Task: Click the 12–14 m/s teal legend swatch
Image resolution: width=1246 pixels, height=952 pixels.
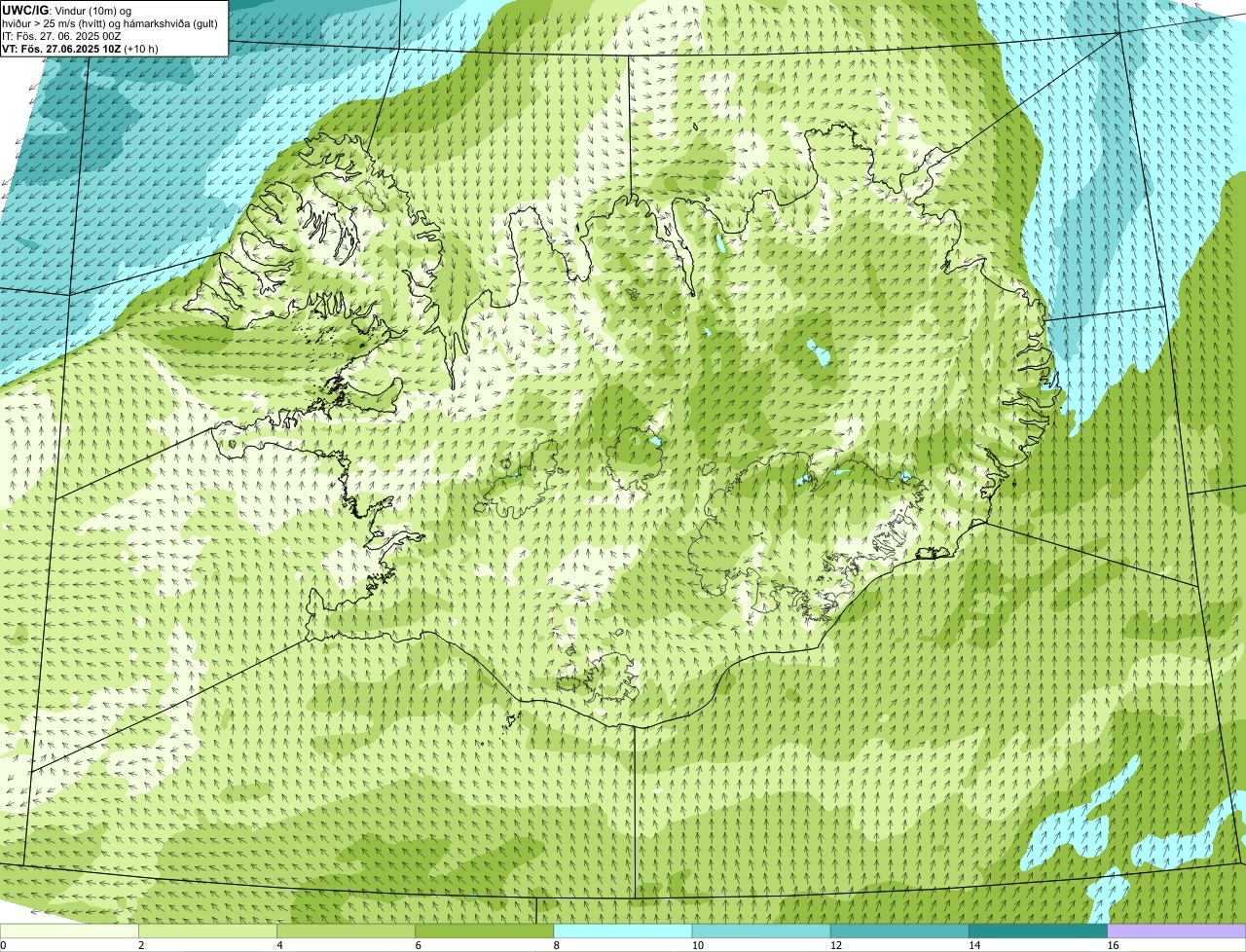Action: click(899, 931)
